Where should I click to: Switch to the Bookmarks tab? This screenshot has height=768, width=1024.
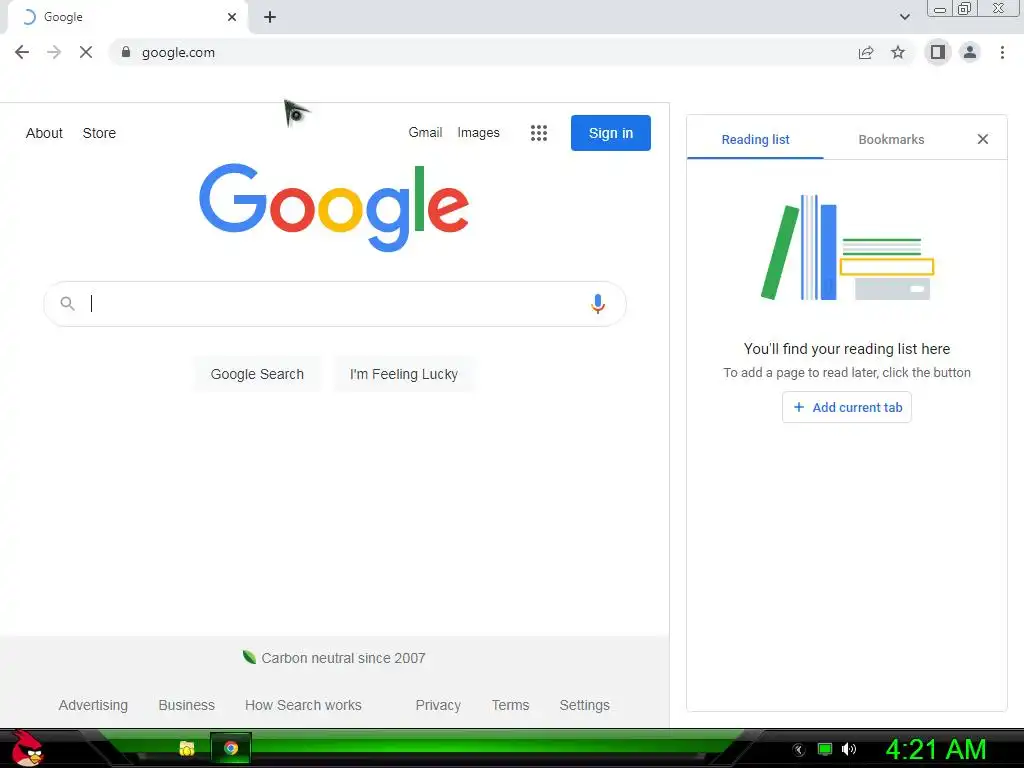pos(891,139)
